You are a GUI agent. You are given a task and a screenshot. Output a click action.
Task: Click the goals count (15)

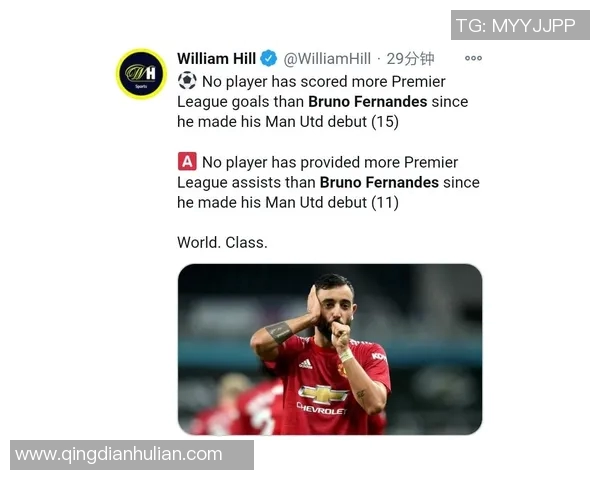click(385, 122)
